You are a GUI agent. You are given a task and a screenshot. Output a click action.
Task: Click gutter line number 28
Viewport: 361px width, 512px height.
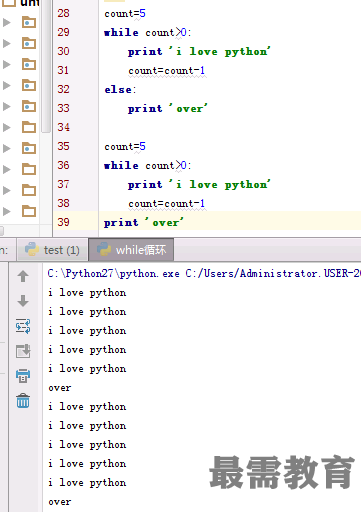pyautogui.click(x=63, y=13)
